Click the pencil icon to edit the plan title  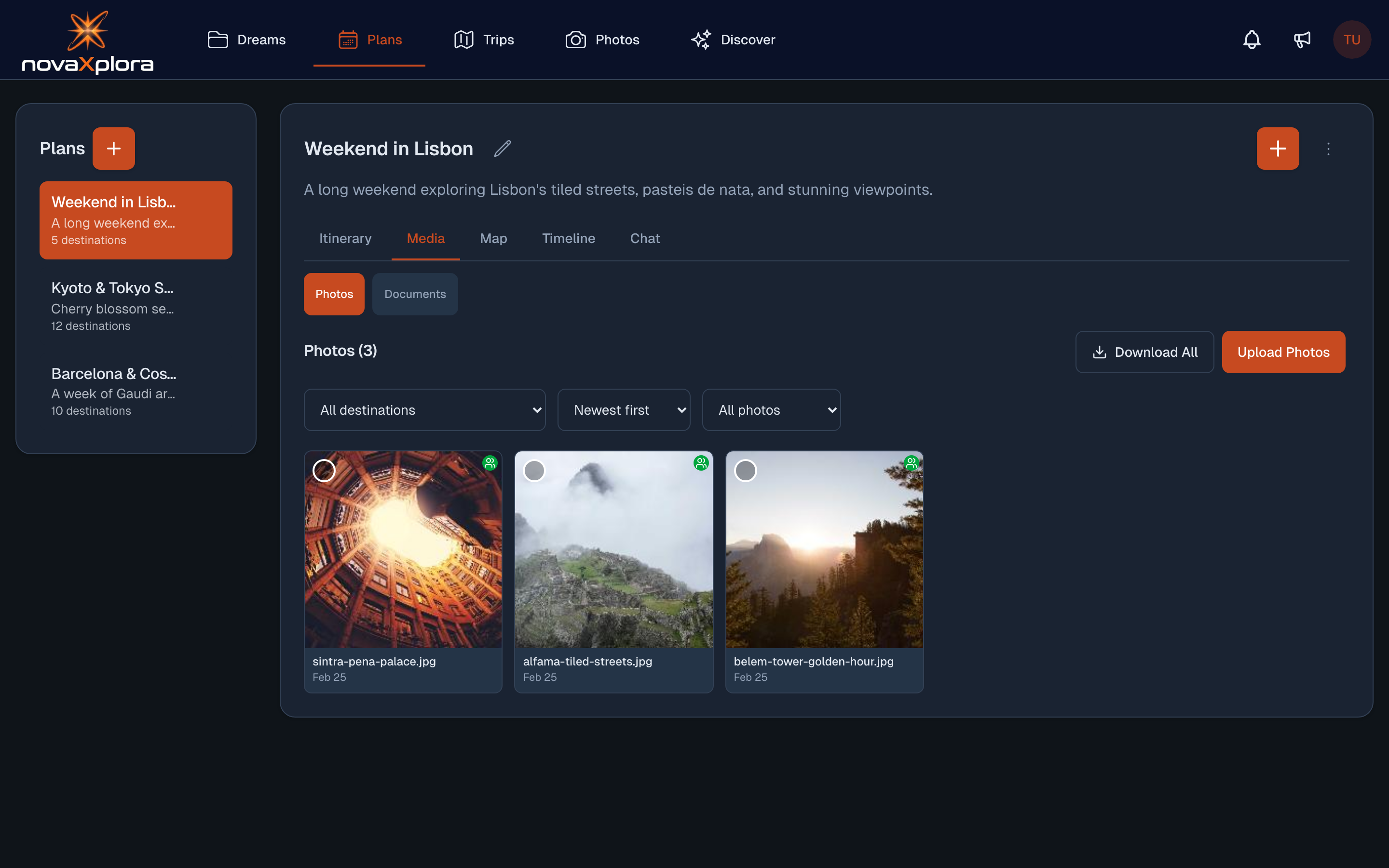pyautogui.click(x=502, y=149)
